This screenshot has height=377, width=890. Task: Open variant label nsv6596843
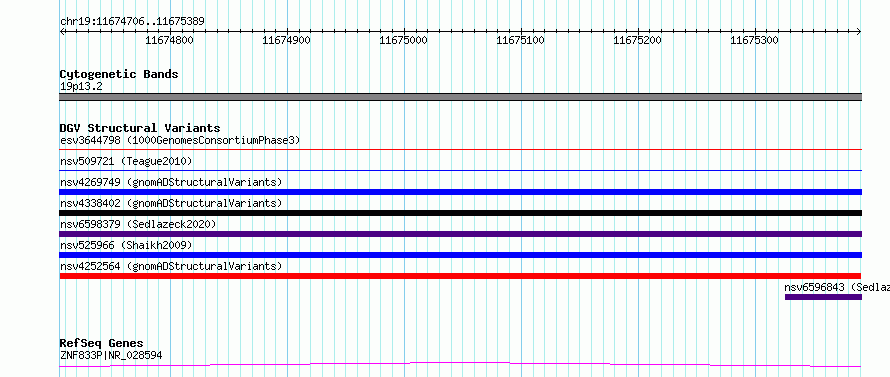837,287
